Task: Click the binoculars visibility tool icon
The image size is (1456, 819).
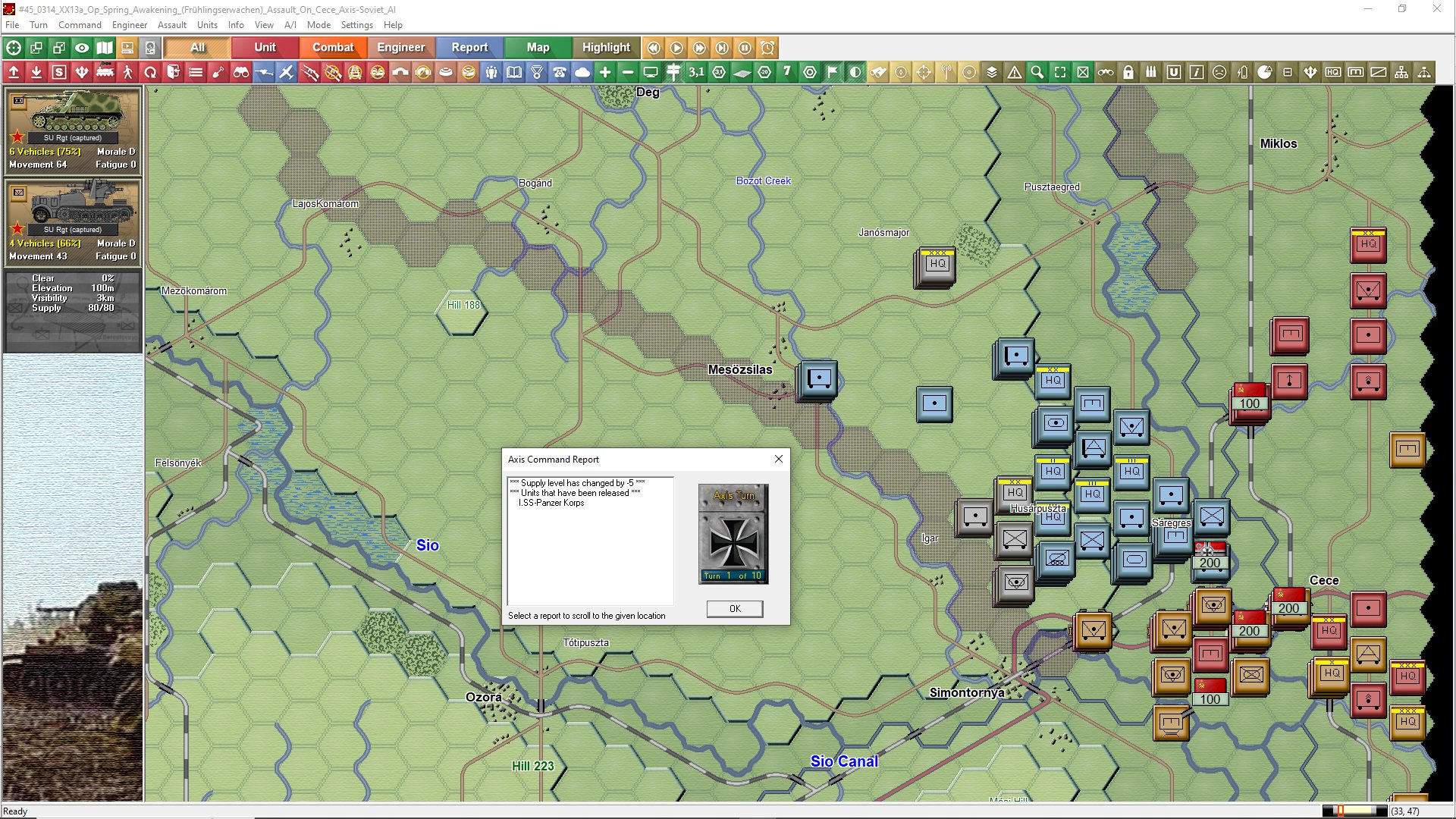Action: click(x=242, y=72)
